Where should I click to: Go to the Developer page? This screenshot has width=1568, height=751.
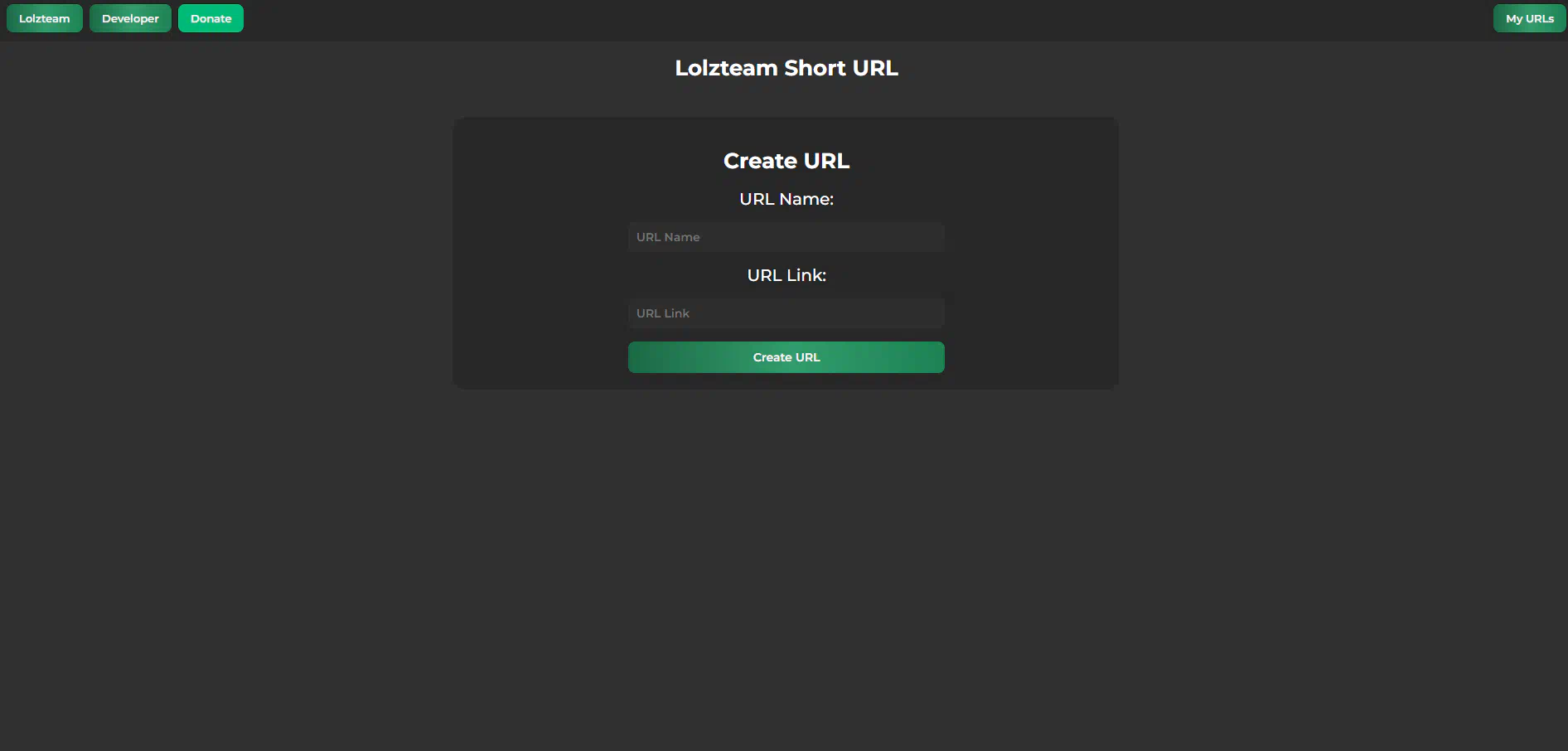(130, 18)
